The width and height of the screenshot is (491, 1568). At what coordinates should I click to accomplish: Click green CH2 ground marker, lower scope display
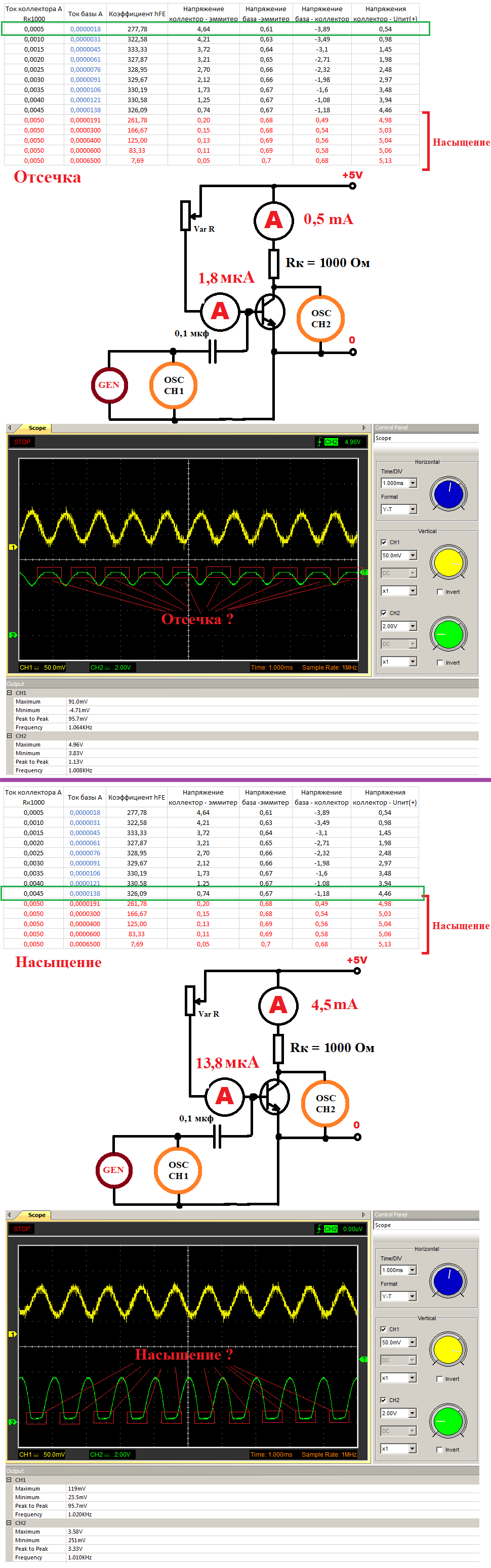tap(12, 1422)
